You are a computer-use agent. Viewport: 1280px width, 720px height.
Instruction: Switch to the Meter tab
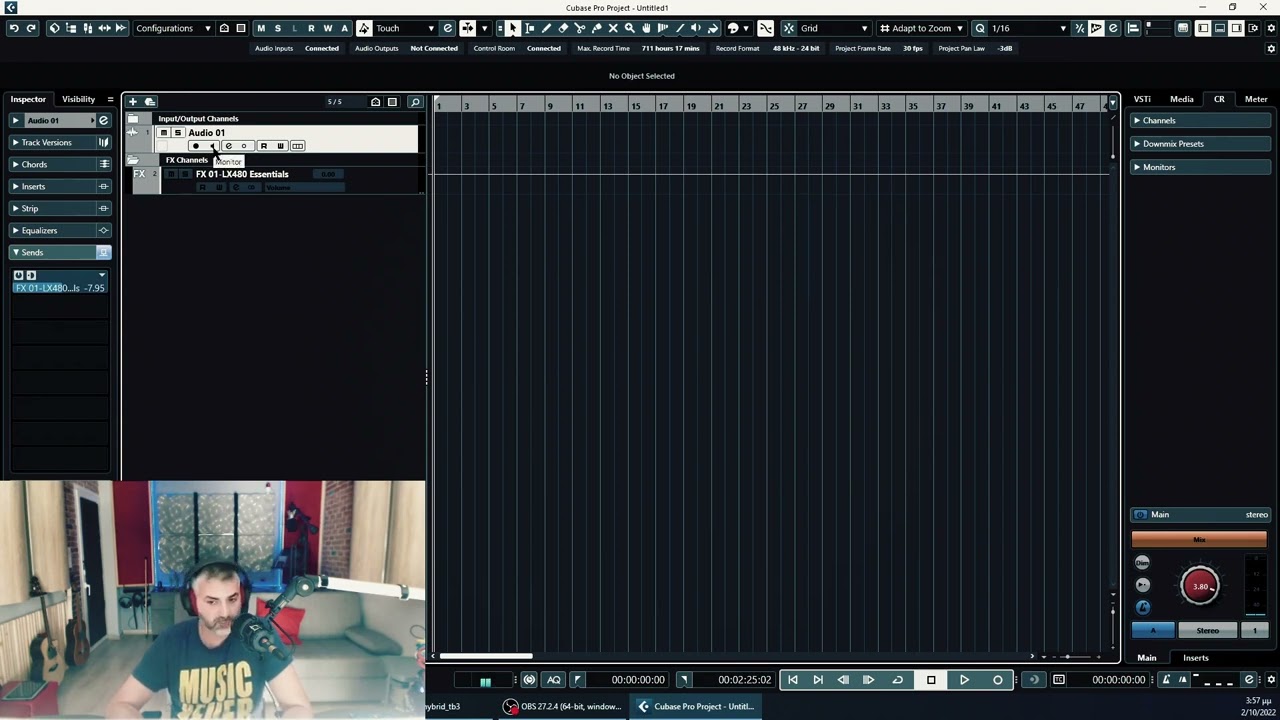click(x=1256, y=99)
